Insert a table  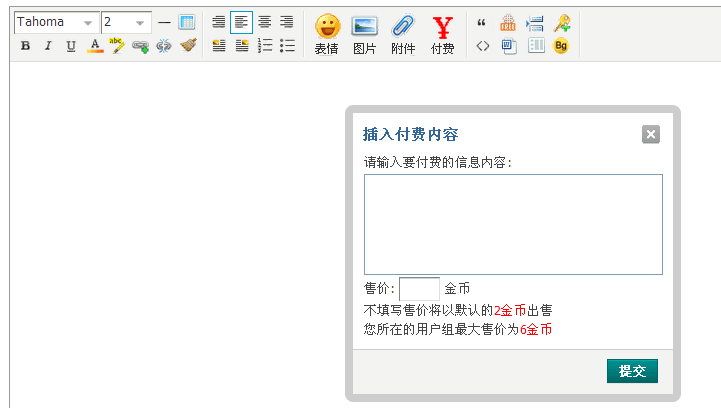187,22
